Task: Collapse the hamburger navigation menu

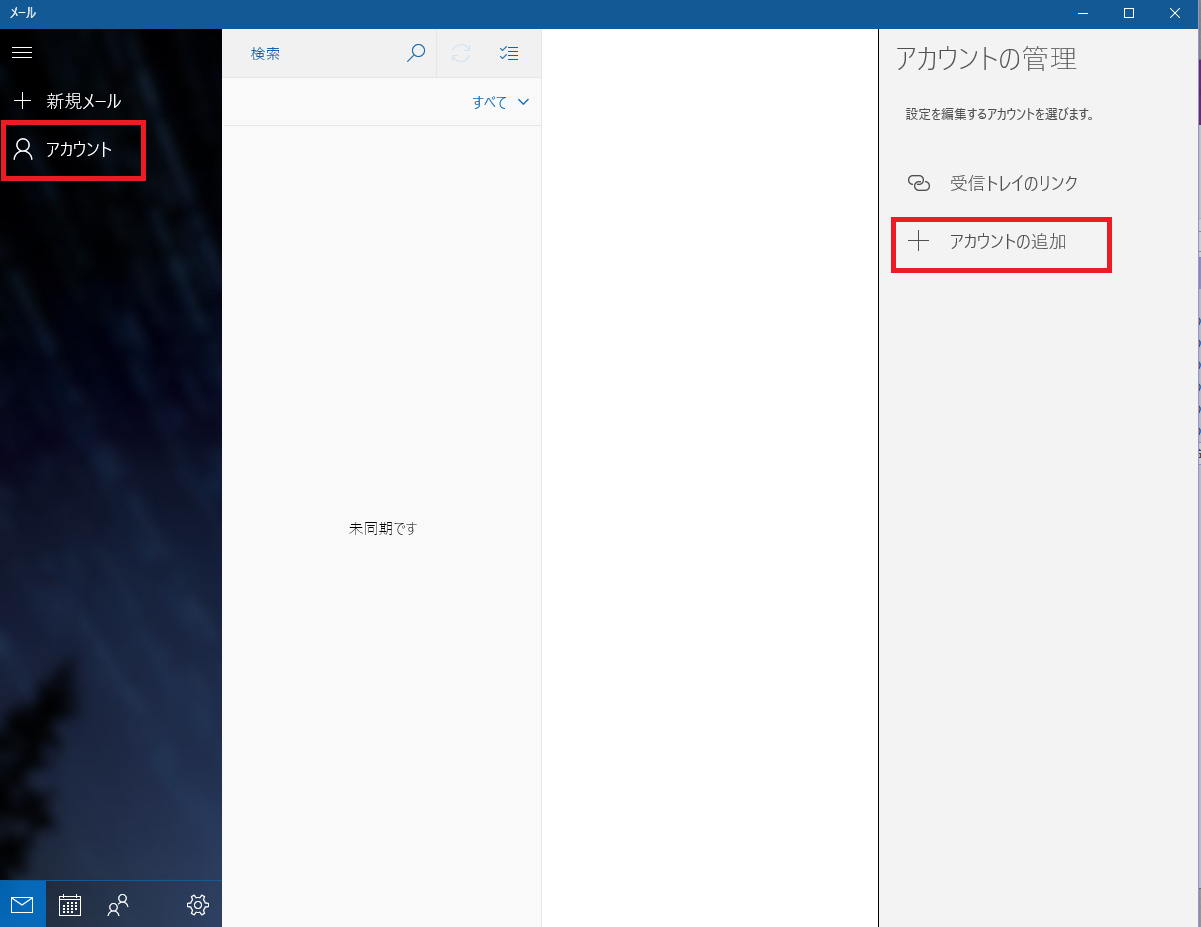Action: pyautogui.click(x=22, y=52)
